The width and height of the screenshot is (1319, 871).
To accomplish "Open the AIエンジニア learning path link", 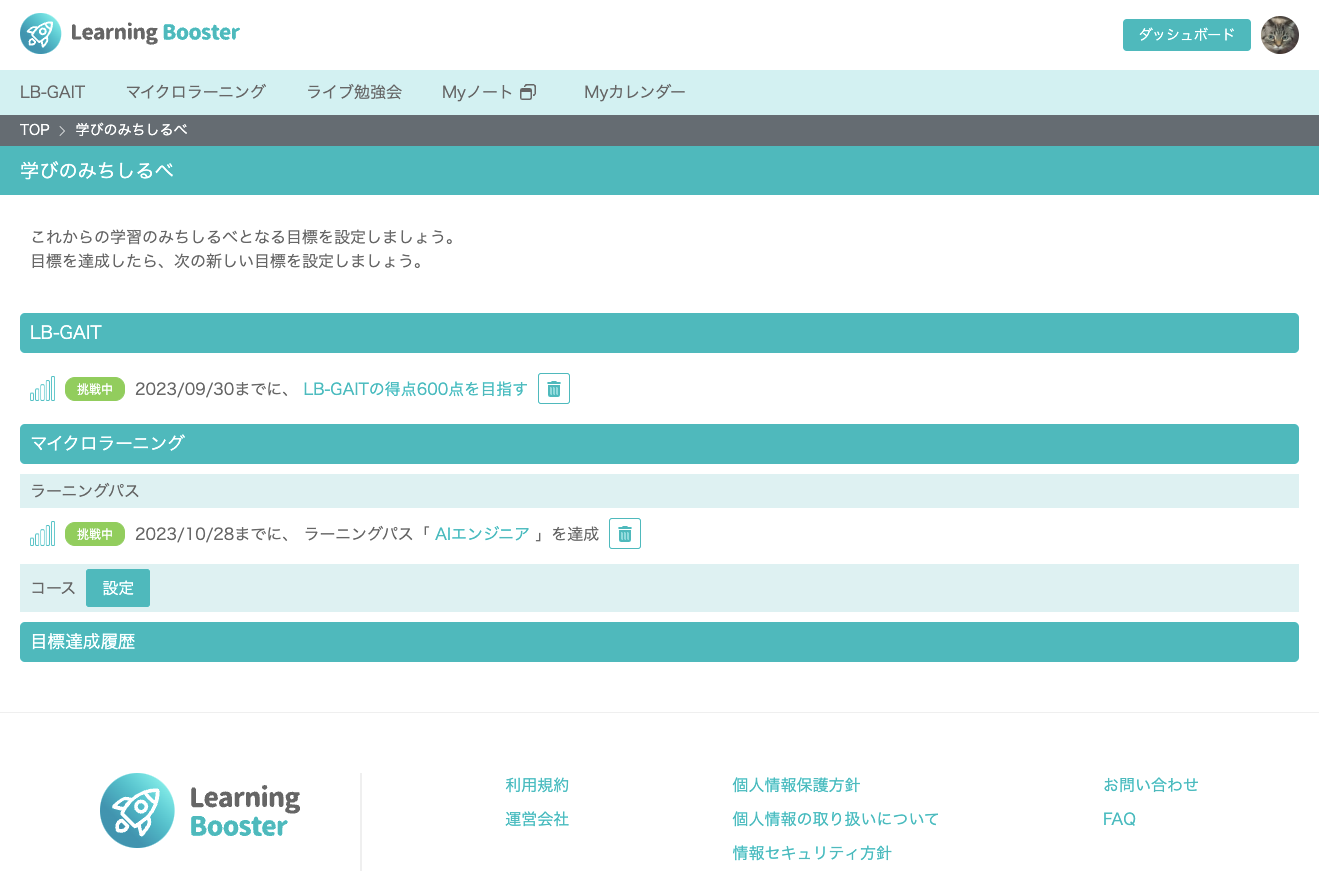I will coord(482,533).
